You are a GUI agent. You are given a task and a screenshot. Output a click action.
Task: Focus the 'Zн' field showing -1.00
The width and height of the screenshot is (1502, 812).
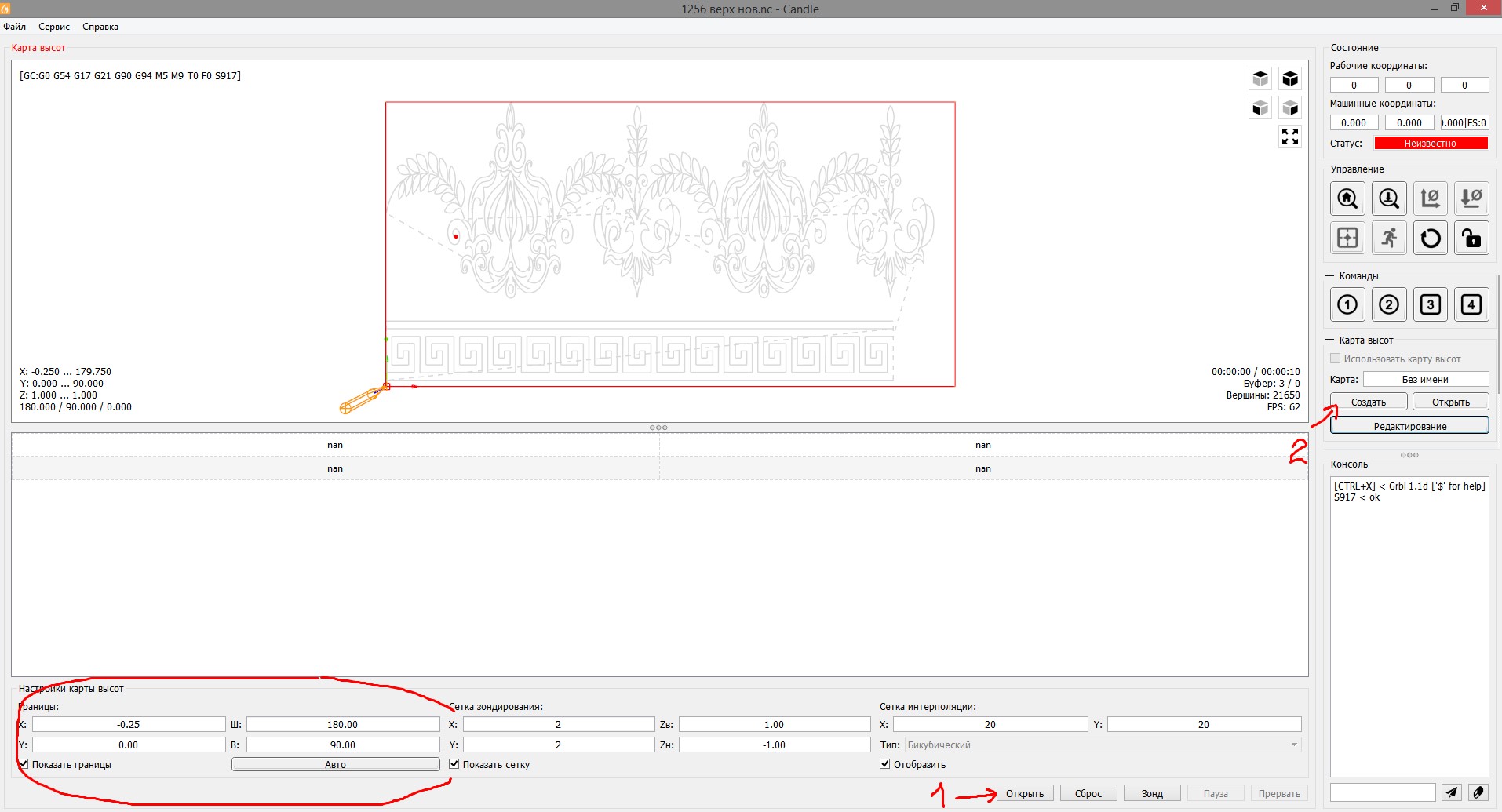[775, 745]
